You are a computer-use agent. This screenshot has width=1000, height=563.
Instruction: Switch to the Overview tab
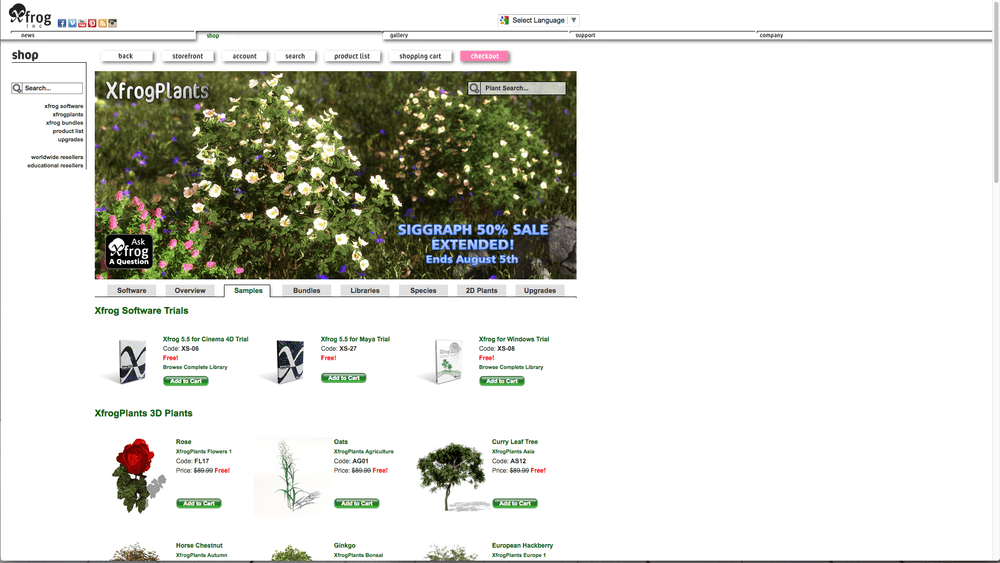point(190,291)
